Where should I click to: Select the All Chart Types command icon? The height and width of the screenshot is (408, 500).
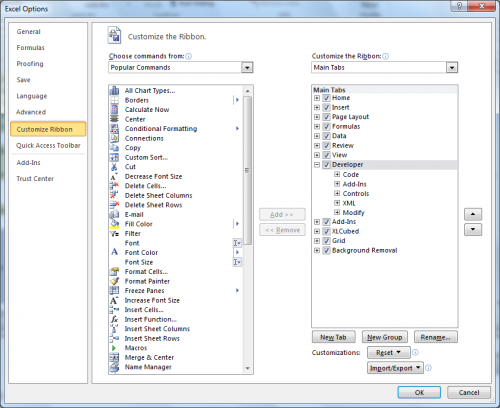[x=114, y=91]
